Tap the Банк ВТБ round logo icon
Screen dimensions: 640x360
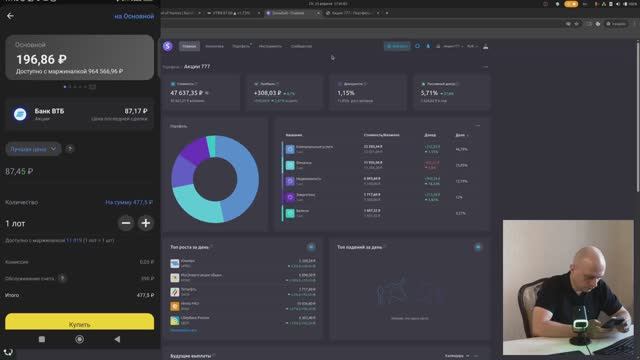(20, 114)
